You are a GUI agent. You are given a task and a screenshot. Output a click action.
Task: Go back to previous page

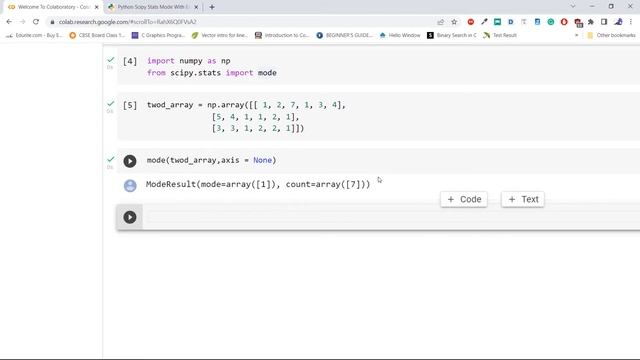[9, 22]
